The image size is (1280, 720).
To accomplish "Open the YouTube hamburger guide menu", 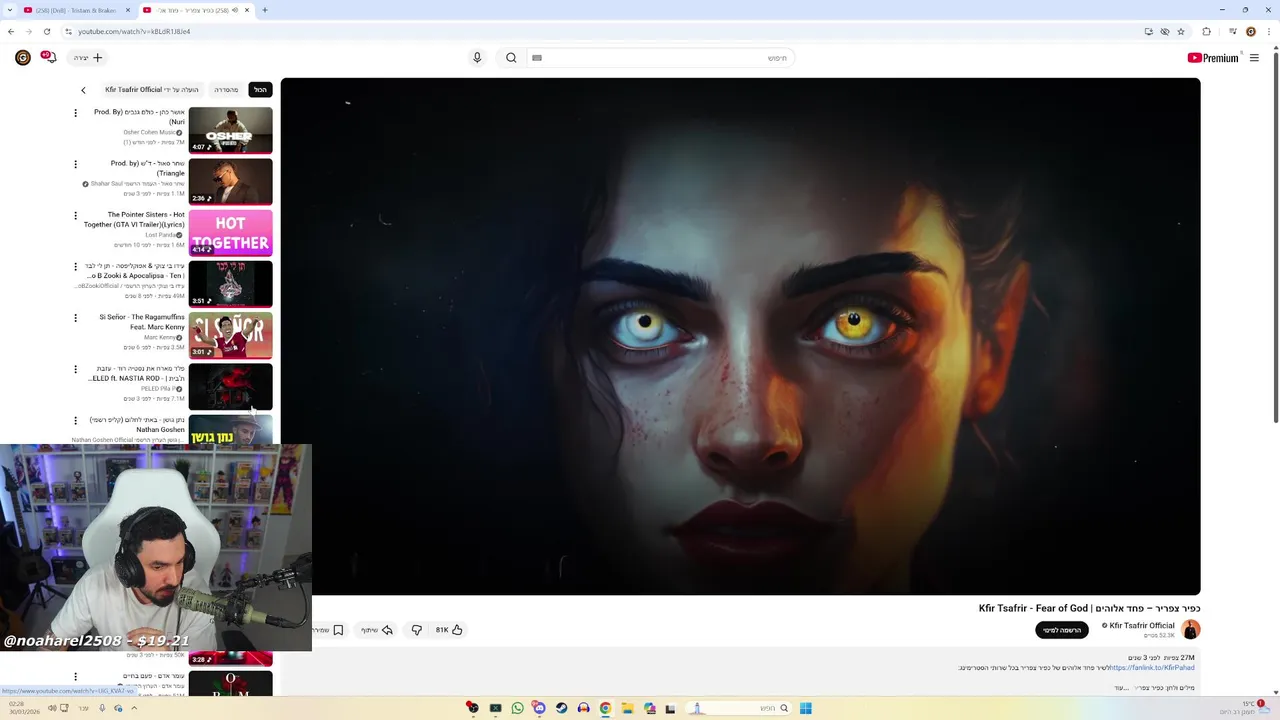I will (1254, 58).
